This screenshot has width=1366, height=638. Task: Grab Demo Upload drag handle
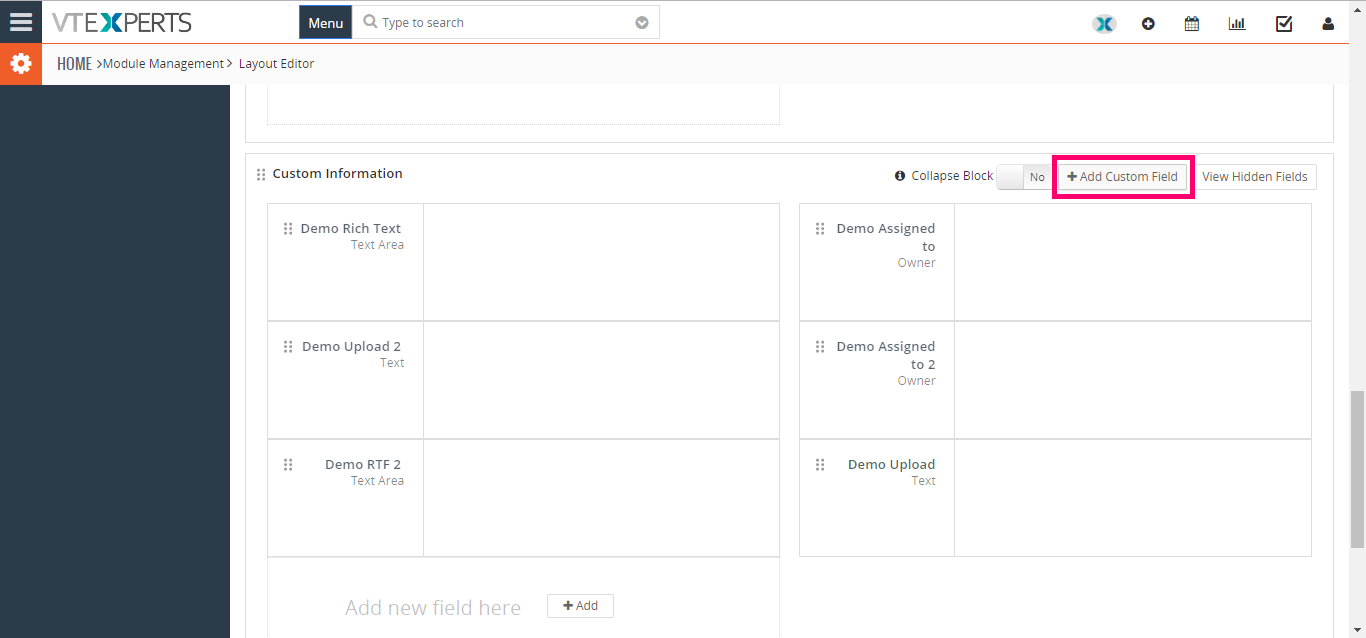point(820,465)
